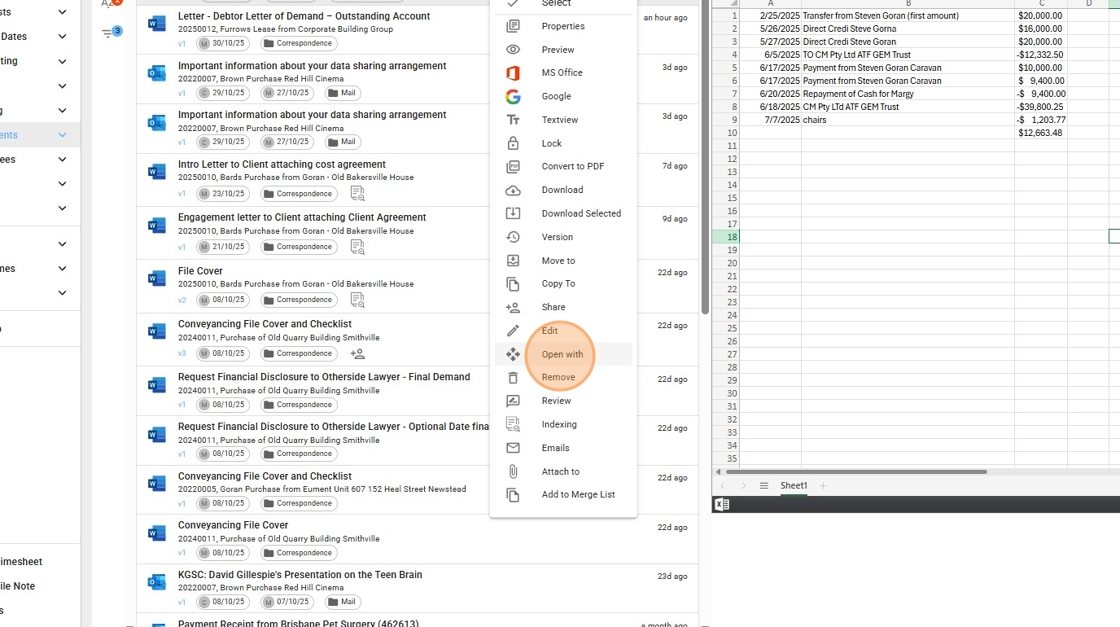Viewport: 1120px width, 627px height.
Task: Click the MS Office icon in context menu
Action: (513, 73)
